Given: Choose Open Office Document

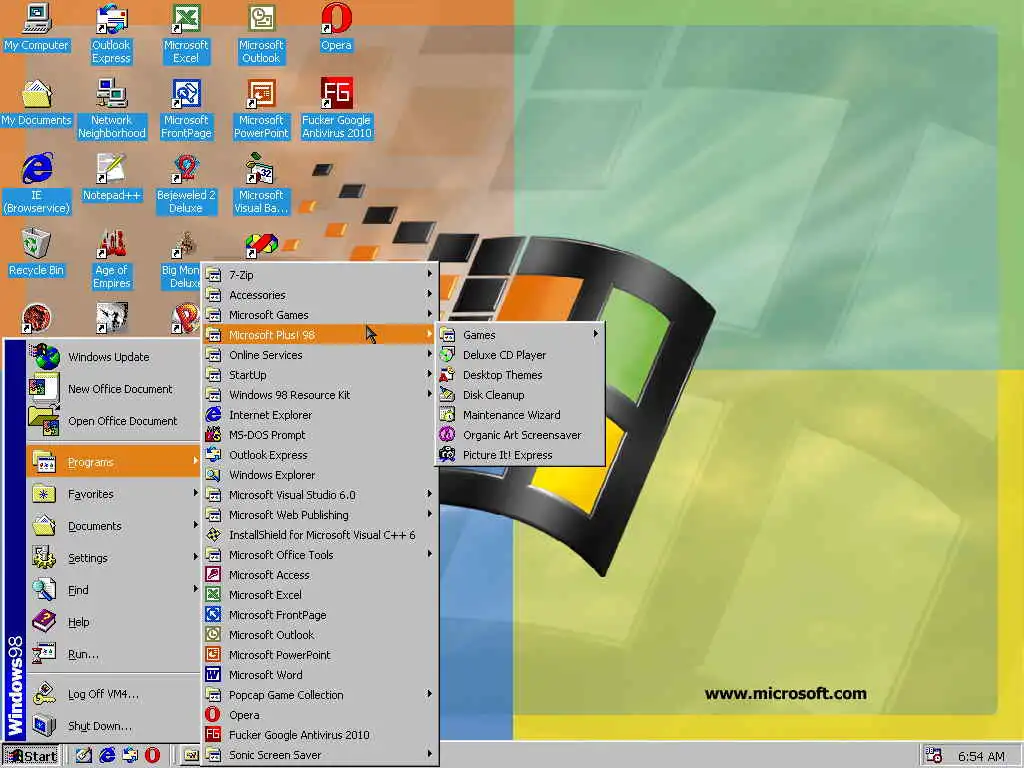Looking at the screenshot, I should click(x=113, y=421).
